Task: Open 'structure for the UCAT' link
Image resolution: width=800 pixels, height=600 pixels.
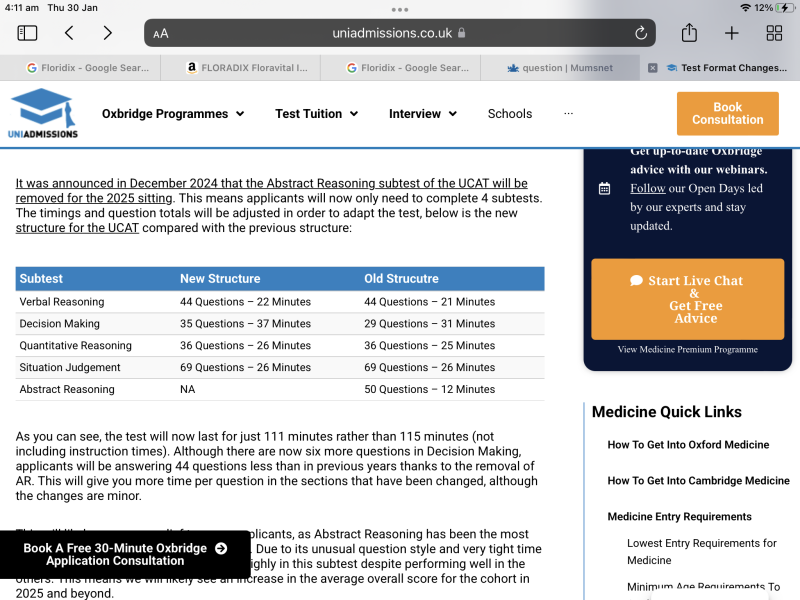Action: [77, 228]
